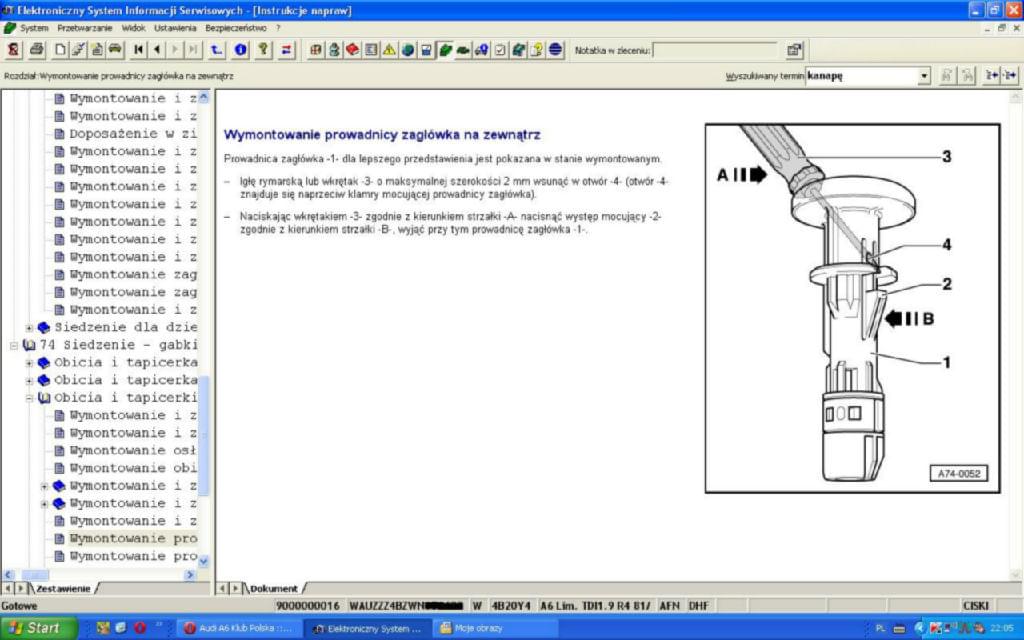Click the icon button beside the Notatka field
Image resolution: width=1024 pixels, height=640 pixels.
tap(794, 50)
